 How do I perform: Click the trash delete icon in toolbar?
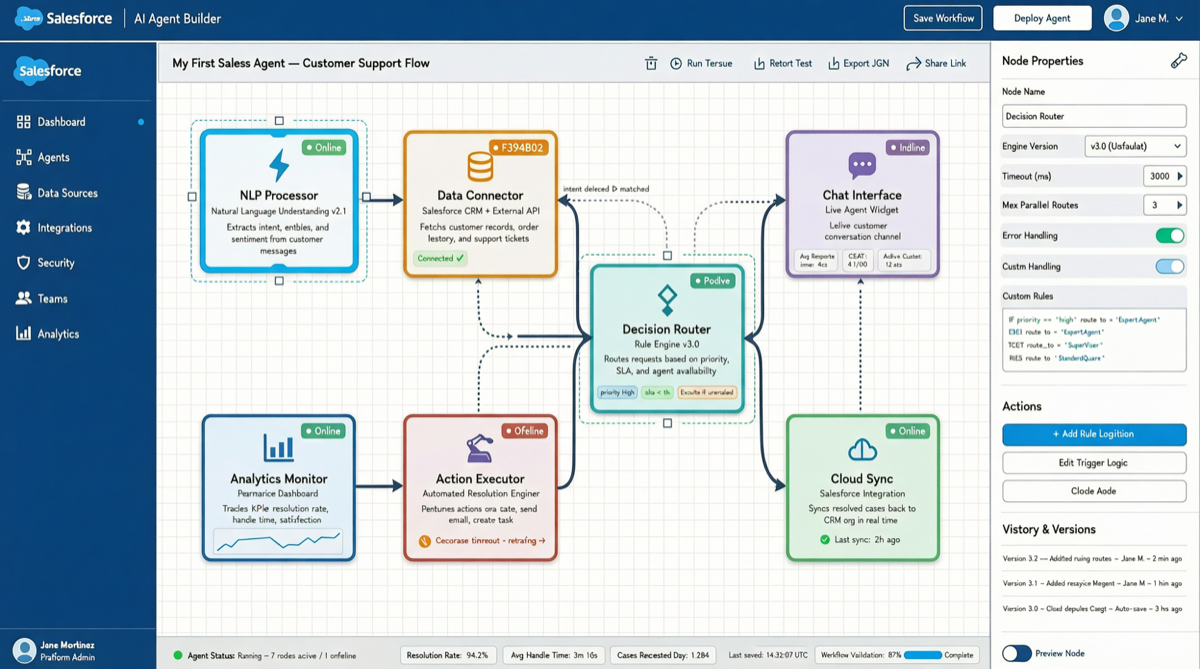click(651, 63)
